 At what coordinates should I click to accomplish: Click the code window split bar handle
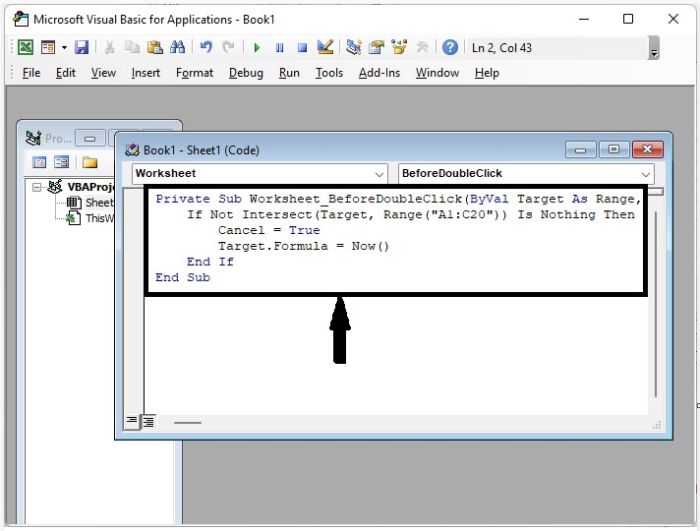click(656, 192)
